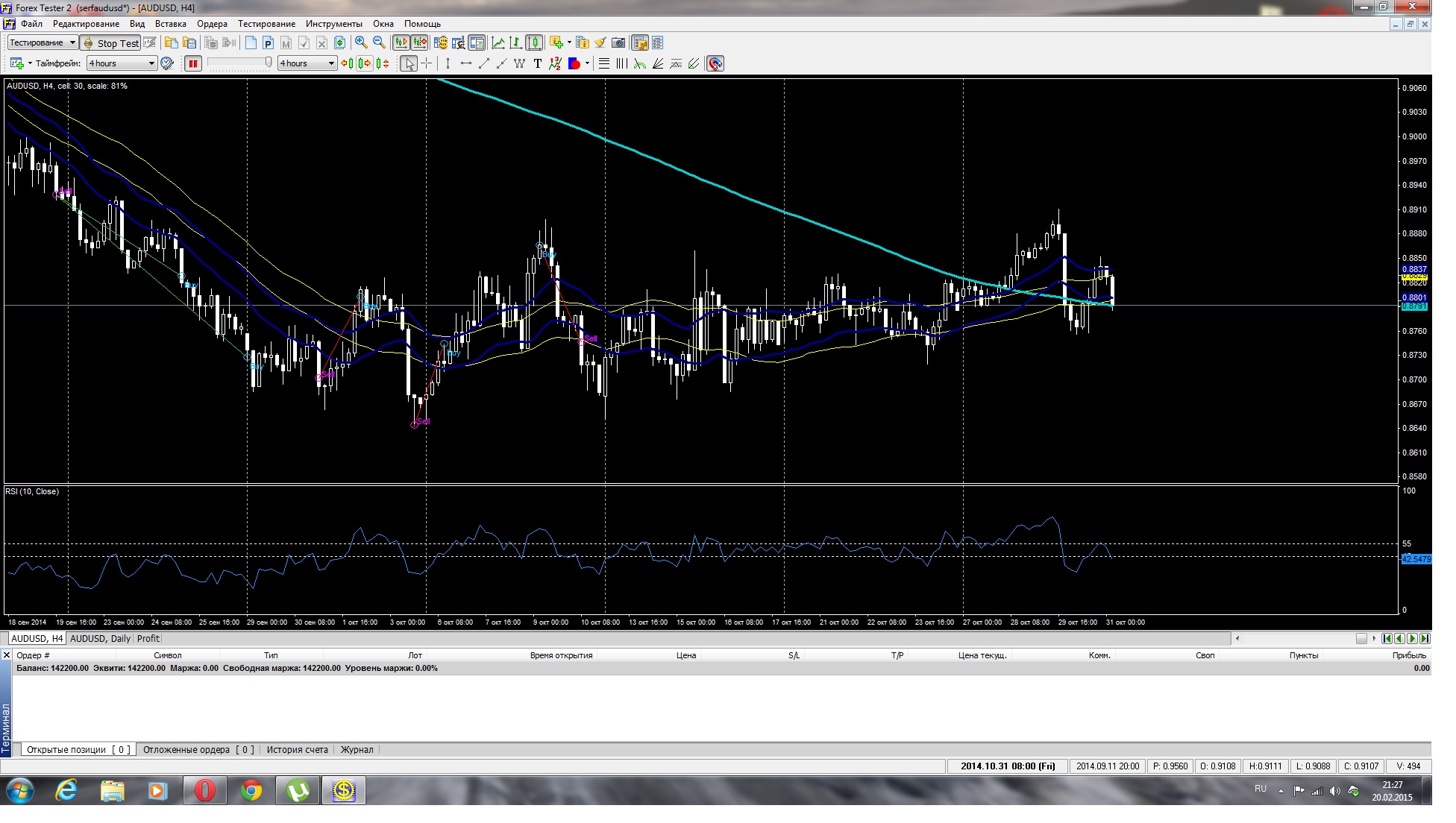Click the open folder icon
This screenshot has height=823, width=1456.
point(172,42)
